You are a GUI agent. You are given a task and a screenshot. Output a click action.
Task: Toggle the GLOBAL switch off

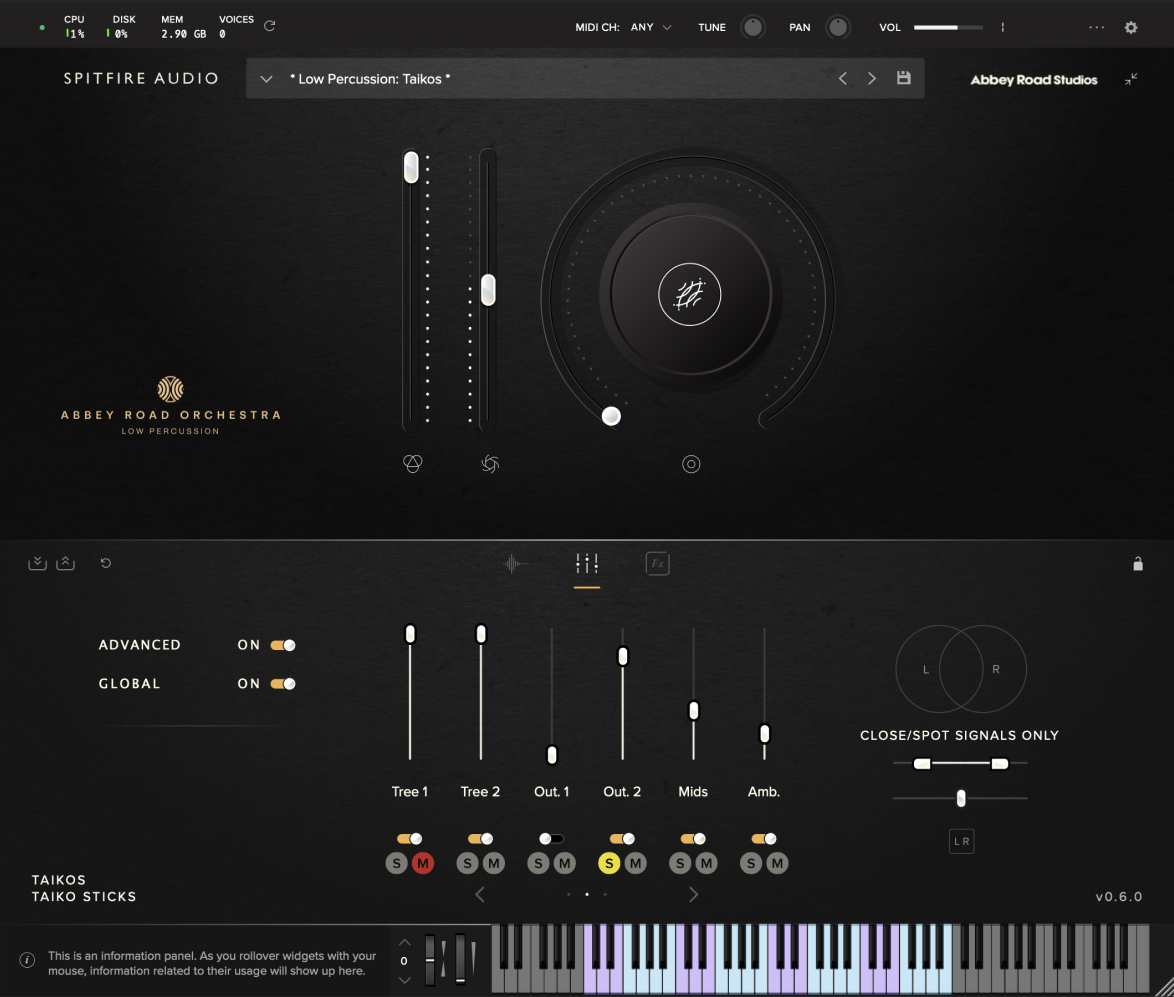pos(284,684)
